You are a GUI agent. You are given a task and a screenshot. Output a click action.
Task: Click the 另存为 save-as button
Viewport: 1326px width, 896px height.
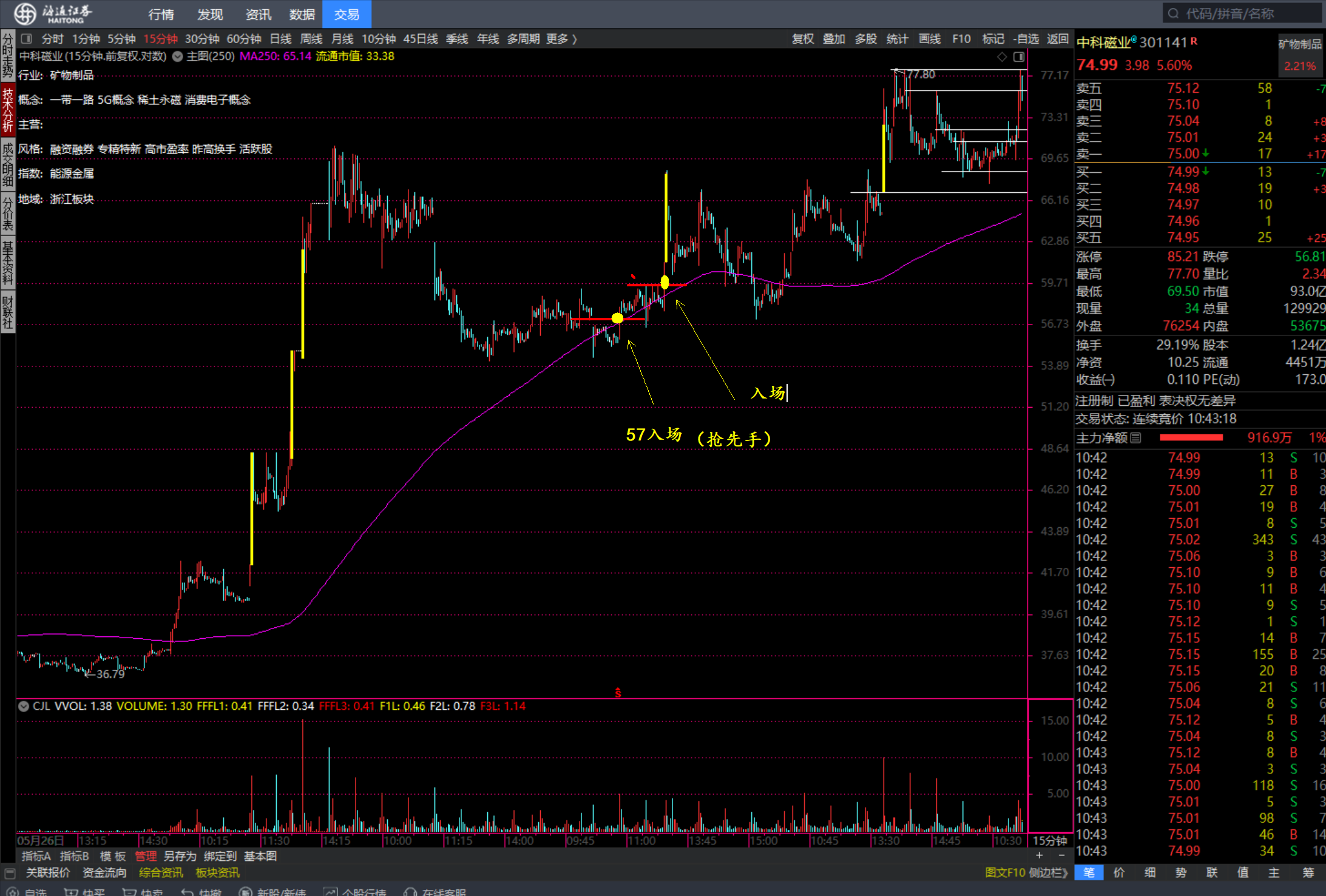pyautogui.click(x=180, y=856)
